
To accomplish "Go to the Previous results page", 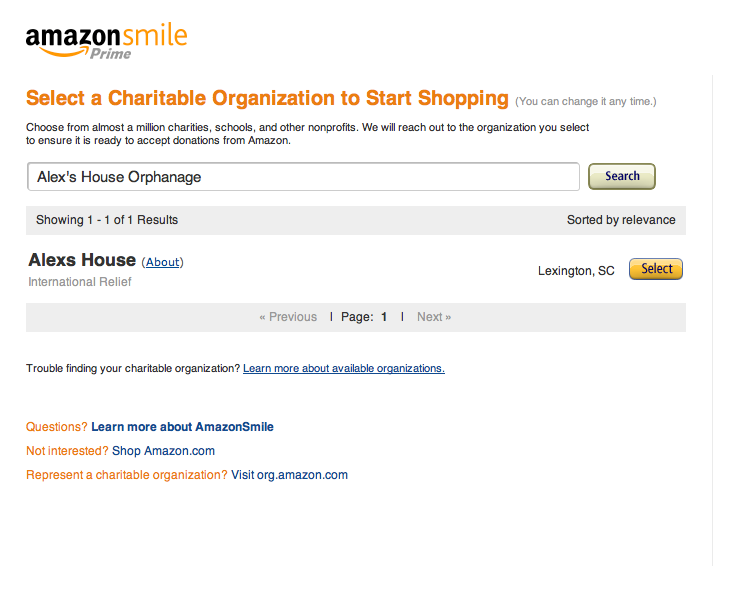I will 288,317.
